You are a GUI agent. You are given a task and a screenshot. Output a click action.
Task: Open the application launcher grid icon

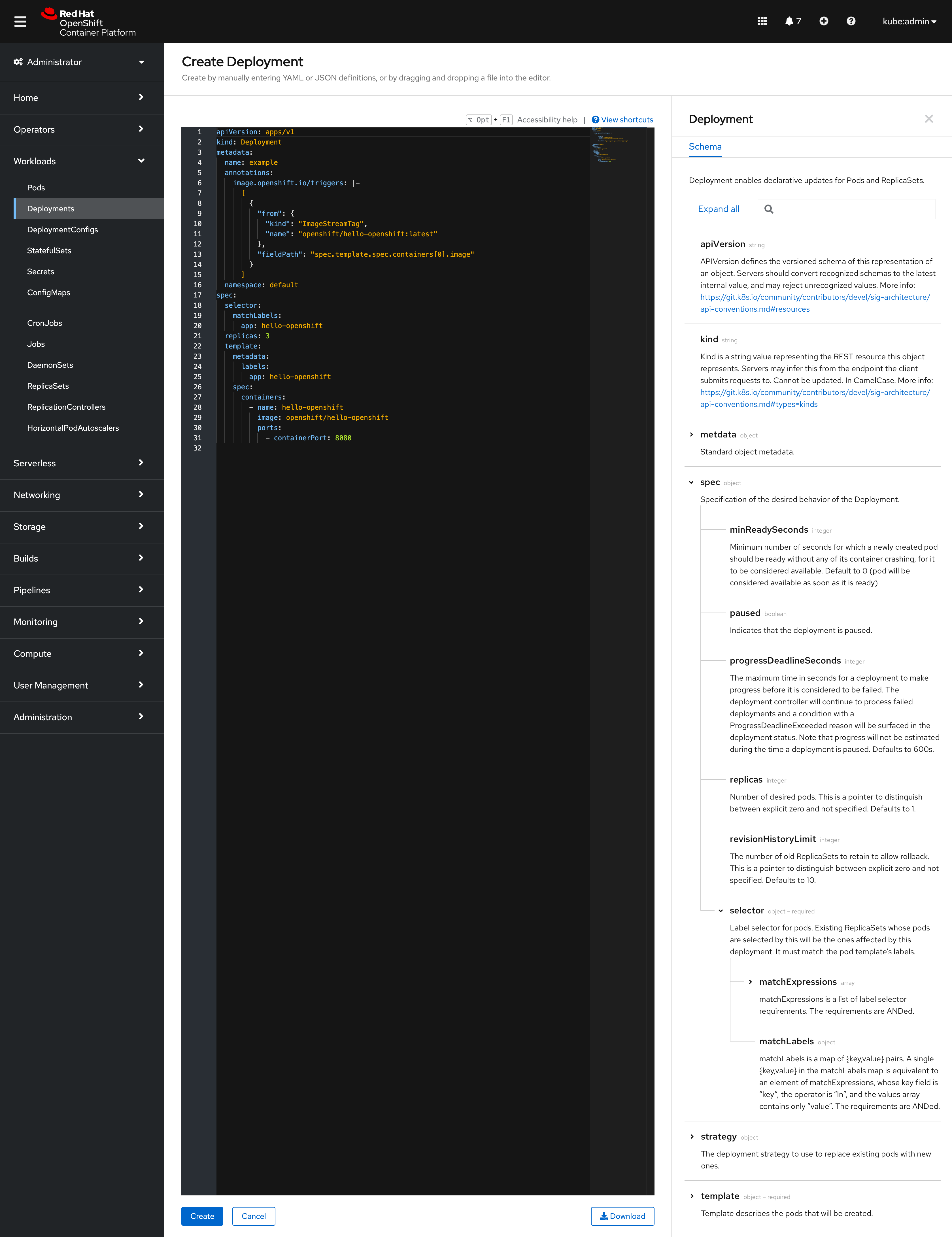(x=762, y=21)
